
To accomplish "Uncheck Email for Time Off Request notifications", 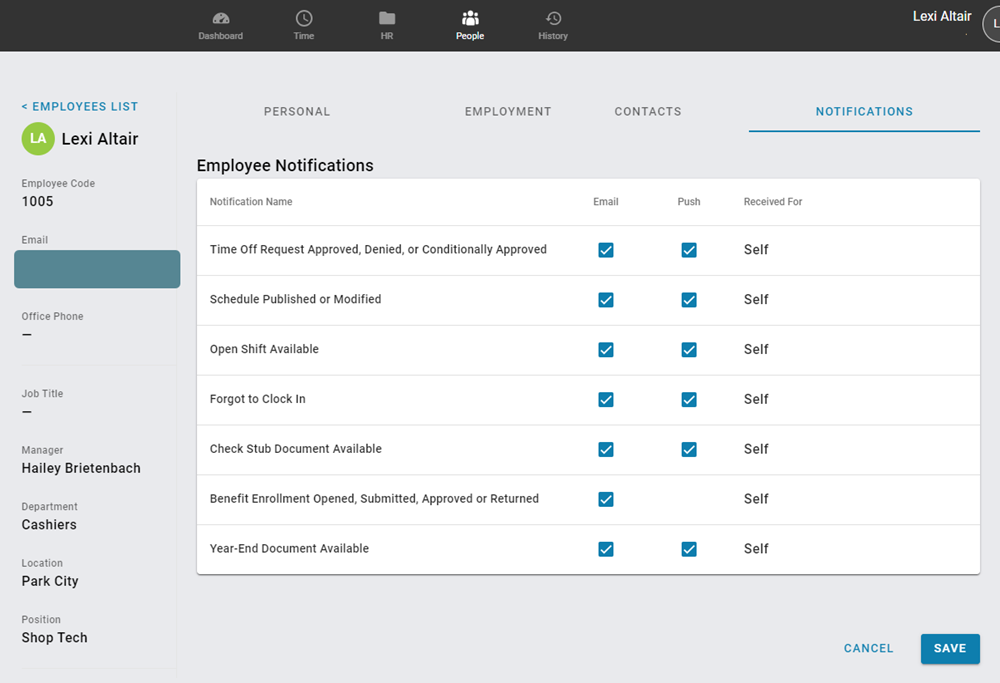I will pyautogui.click(x=606, y=249).
